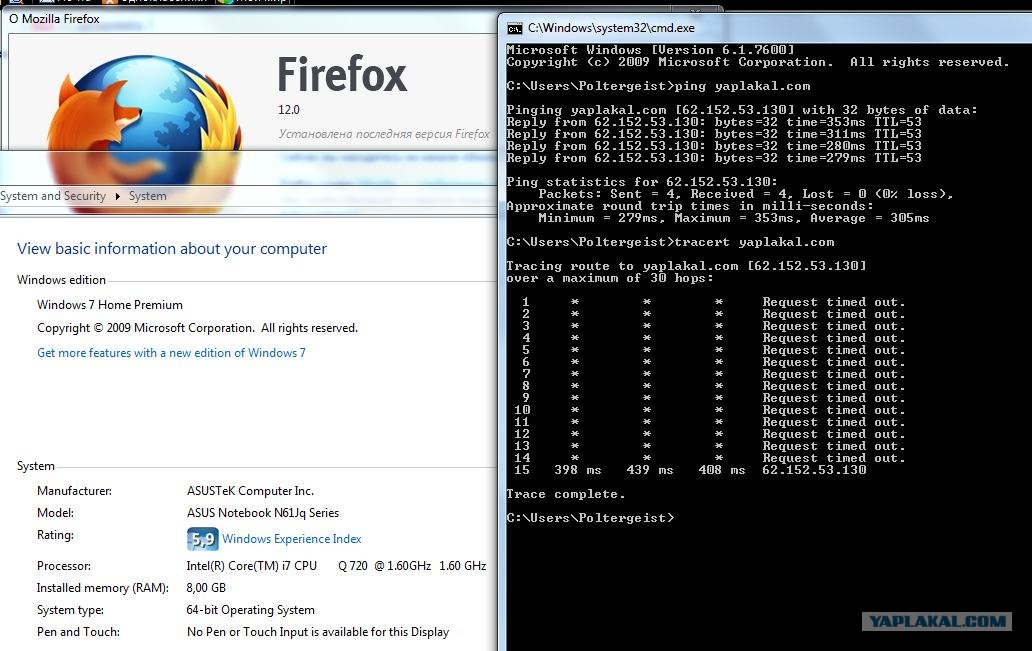Select the 'ASUSTeK Computer Inc.' manufacturer value

coord(250,491)
